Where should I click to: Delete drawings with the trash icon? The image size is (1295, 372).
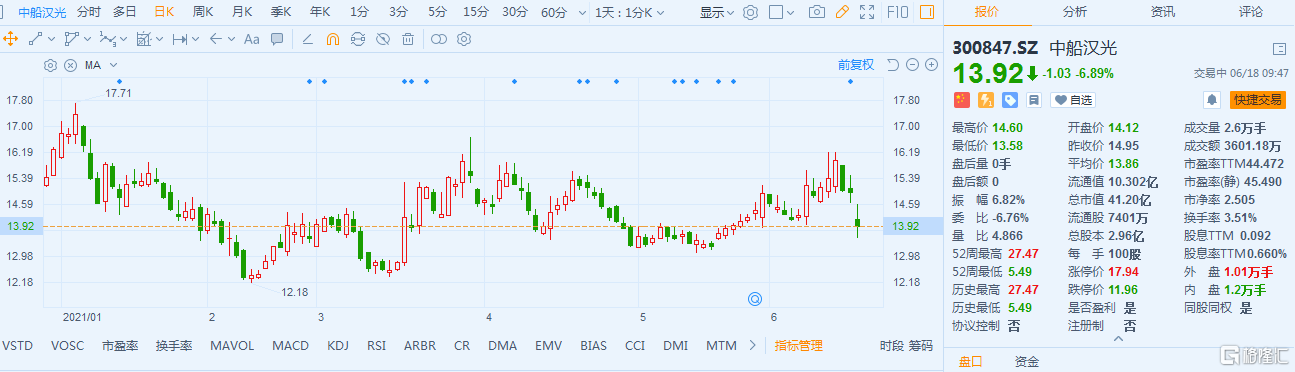coord(408,39)
